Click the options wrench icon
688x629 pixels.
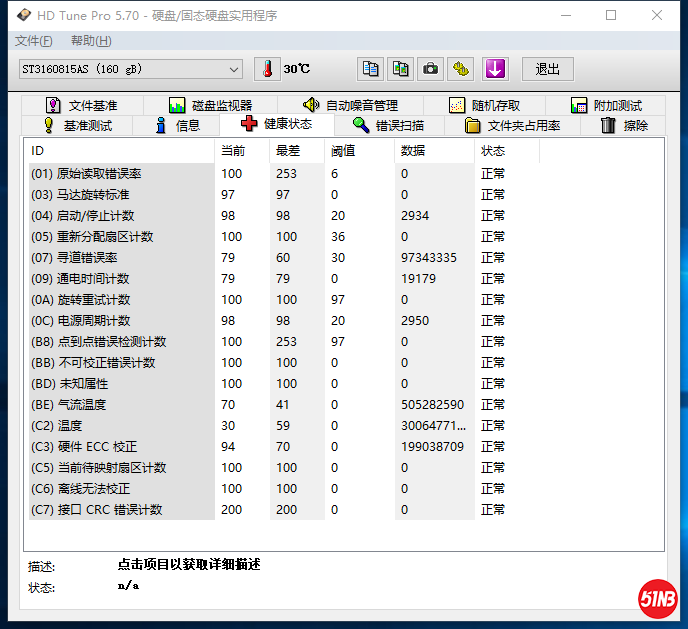(460, 69)
